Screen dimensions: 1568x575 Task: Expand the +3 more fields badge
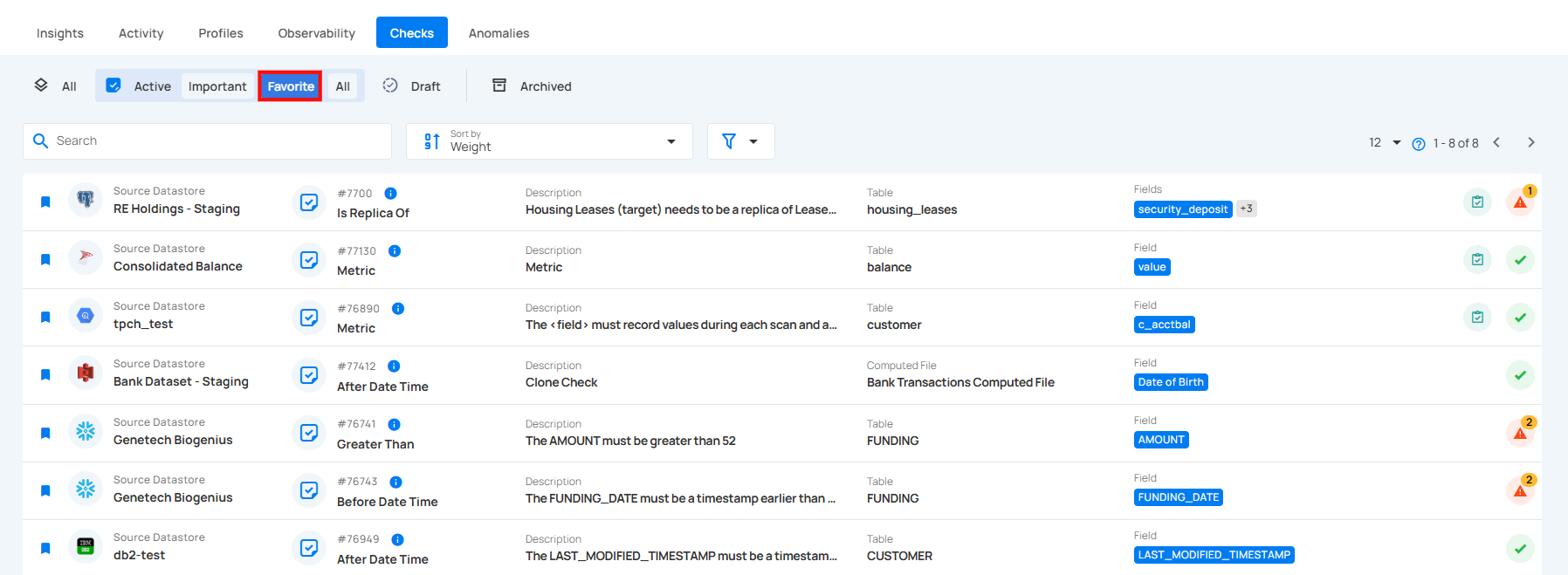1247,209
